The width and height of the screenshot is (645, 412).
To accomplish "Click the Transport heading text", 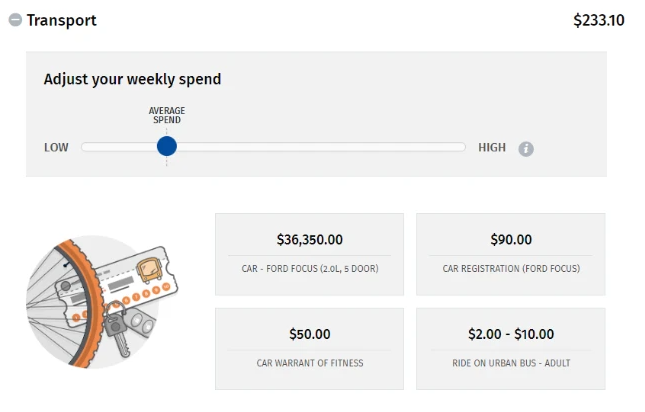I will click(x=61, y=20).
